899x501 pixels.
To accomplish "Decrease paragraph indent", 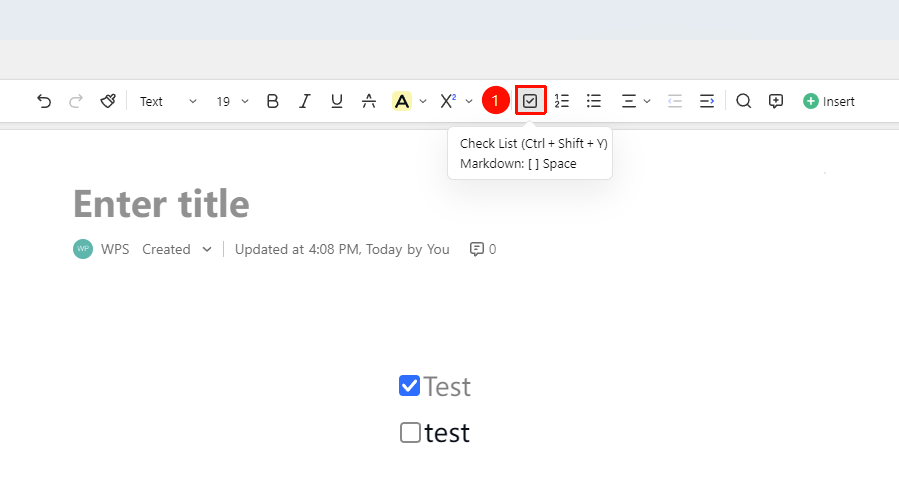I will [x=675, y=101].
